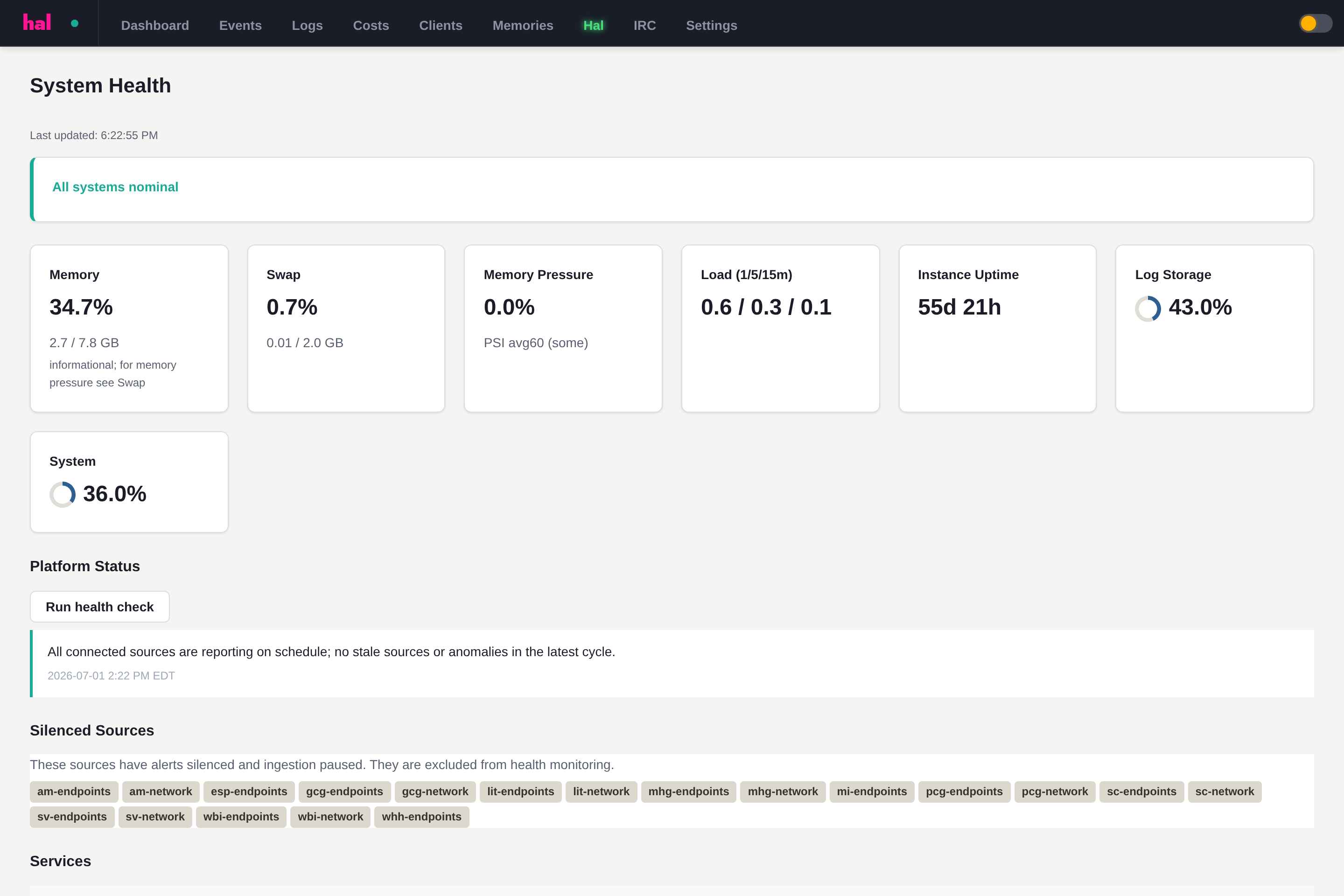Click the sv-network tag
This screenshot has width=1344, height=896.
pyautogui.click(x=155, y=817)
